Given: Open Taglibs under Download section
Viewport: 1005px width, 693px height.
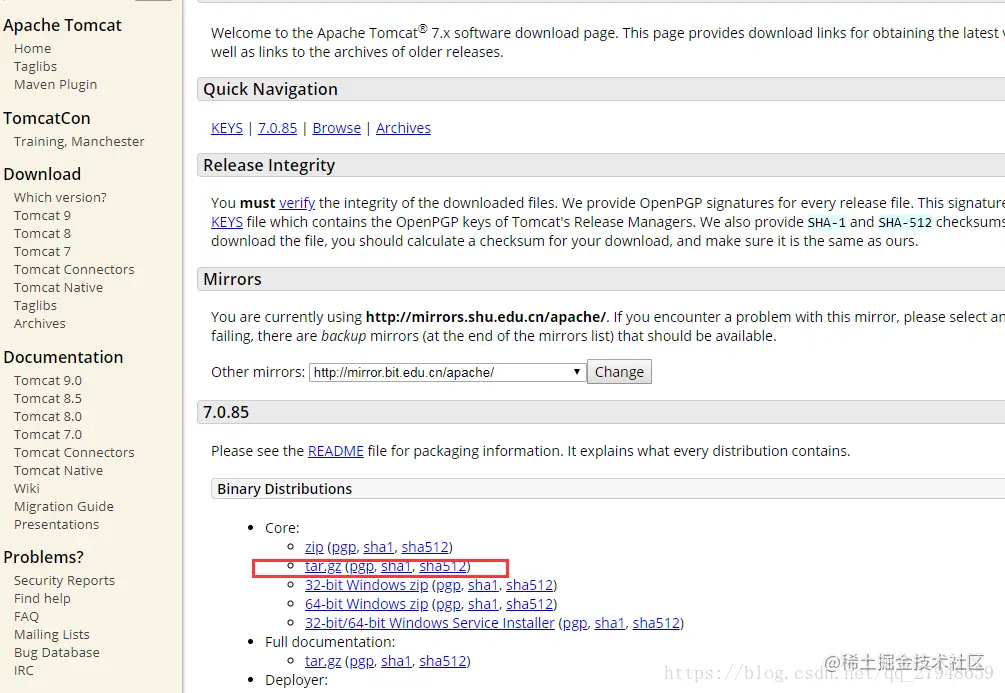Looking at the screenshot, I should point(35,306).
